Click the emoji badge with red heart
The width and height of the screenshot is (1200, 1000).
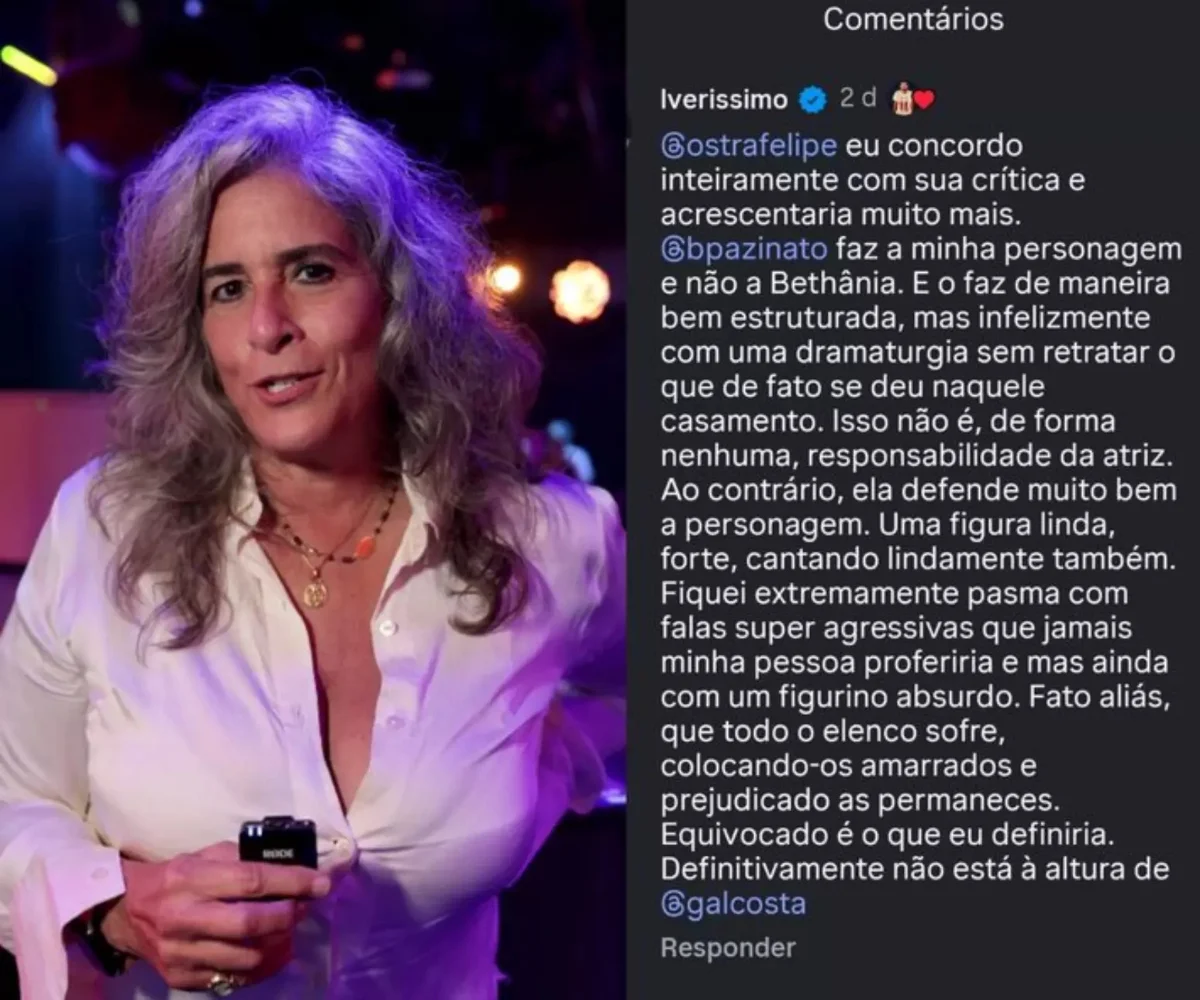pyautogui.click(x=912, y=98)
